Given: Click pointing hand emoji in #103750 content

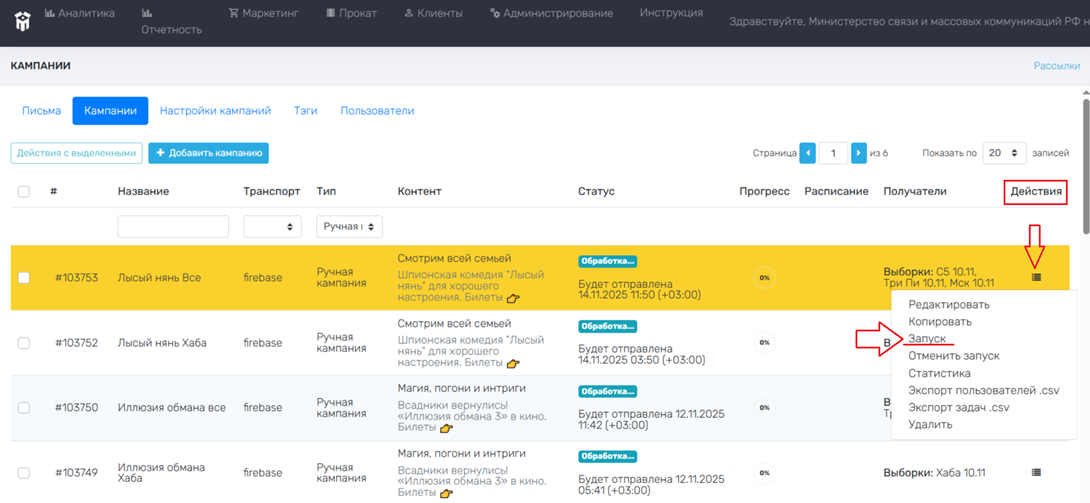Looking at the screenshot, I should point(446,428).
